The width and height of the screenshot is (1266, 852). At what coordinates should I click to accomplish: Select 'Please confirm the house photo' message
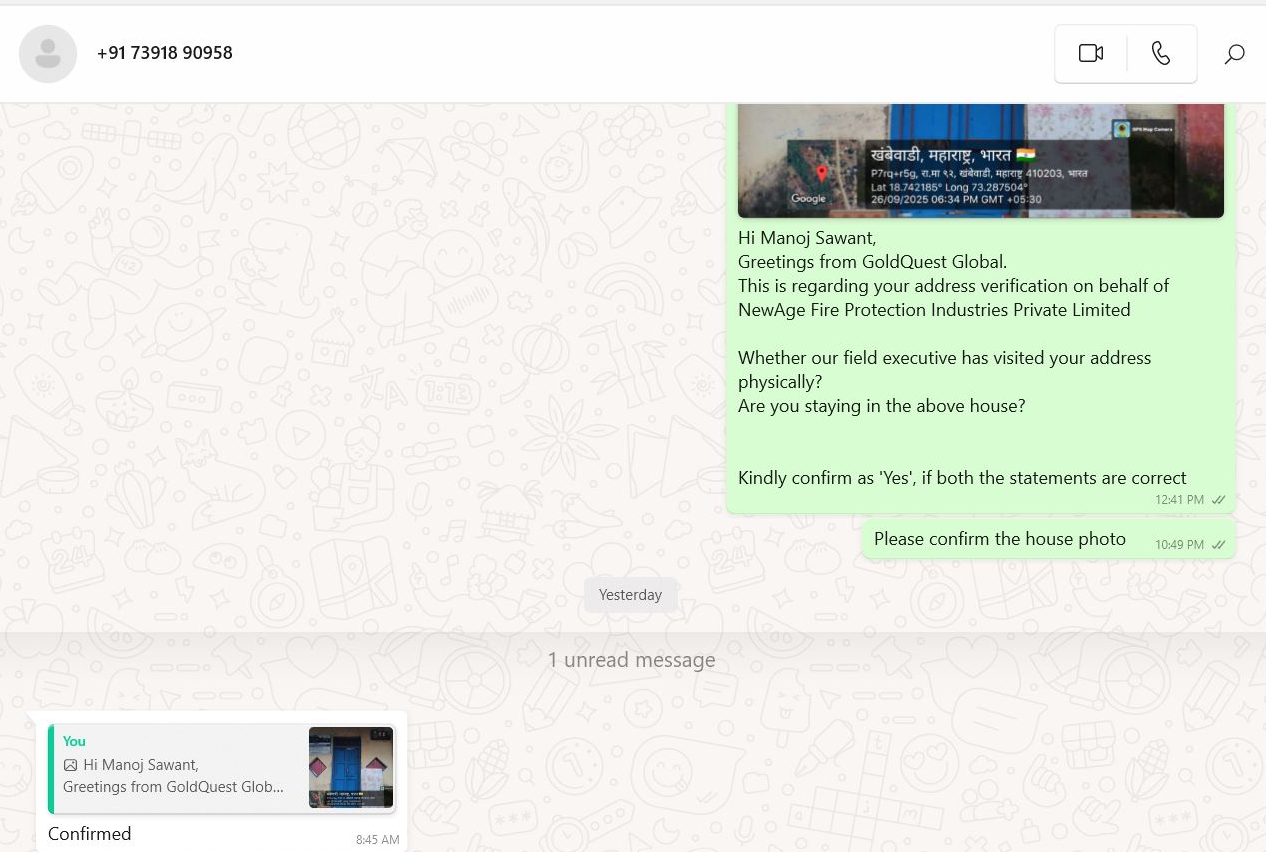coord(1000,539)
